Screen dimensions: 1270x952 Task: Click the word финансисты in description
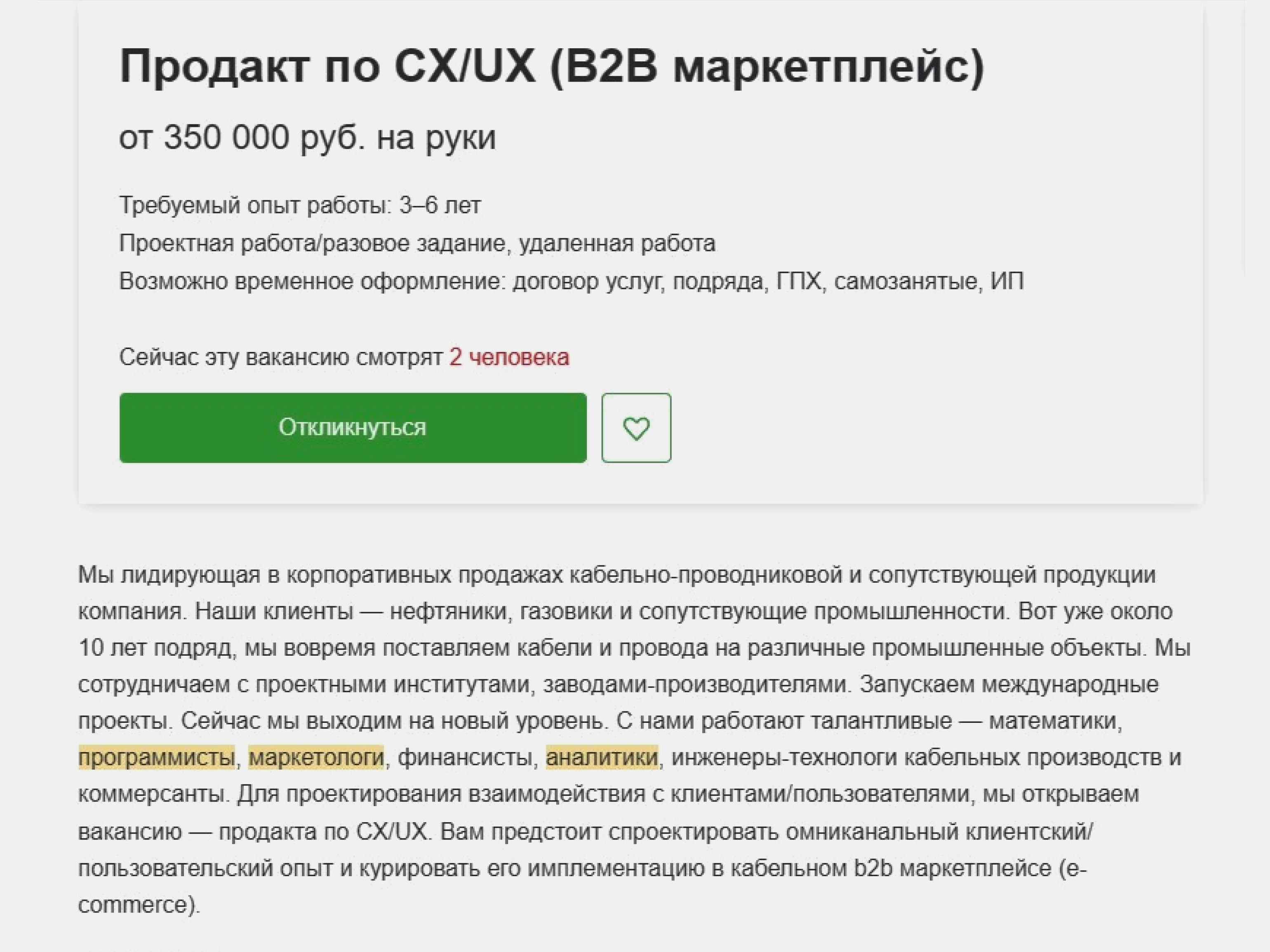click(465, 757)
